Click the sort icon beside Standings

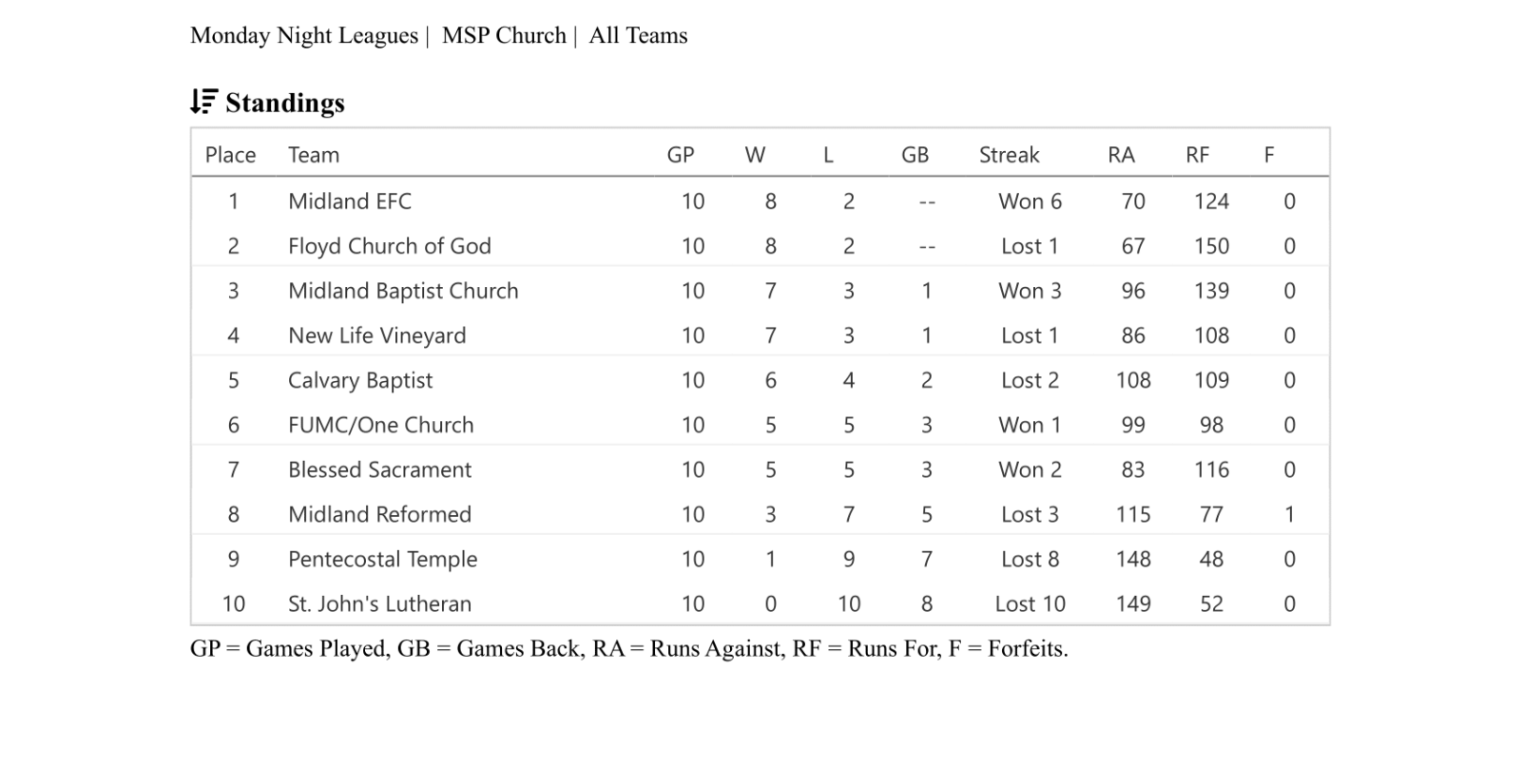pyautogui.click(x=203, y=102)
